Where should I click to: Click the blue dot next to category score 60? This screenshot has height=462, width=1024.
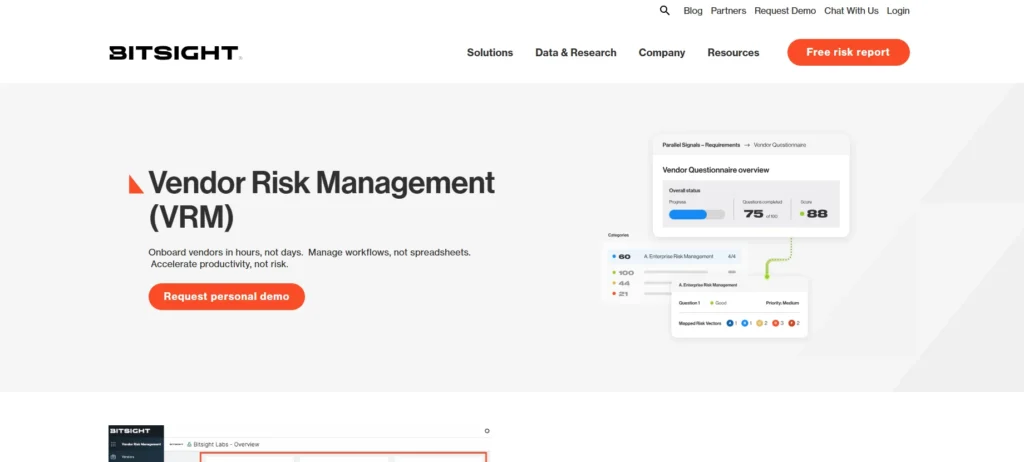point(614,256)
